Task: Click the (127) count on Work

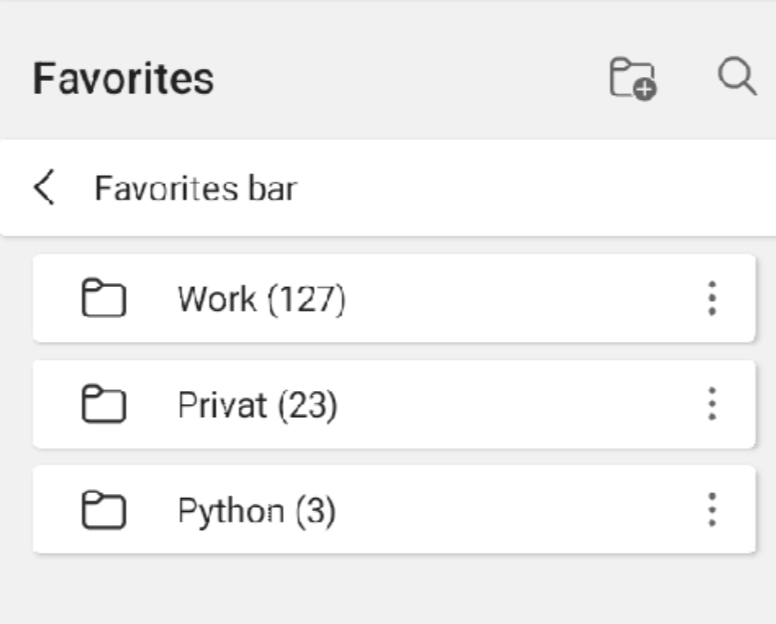Action: coord(306,299)
